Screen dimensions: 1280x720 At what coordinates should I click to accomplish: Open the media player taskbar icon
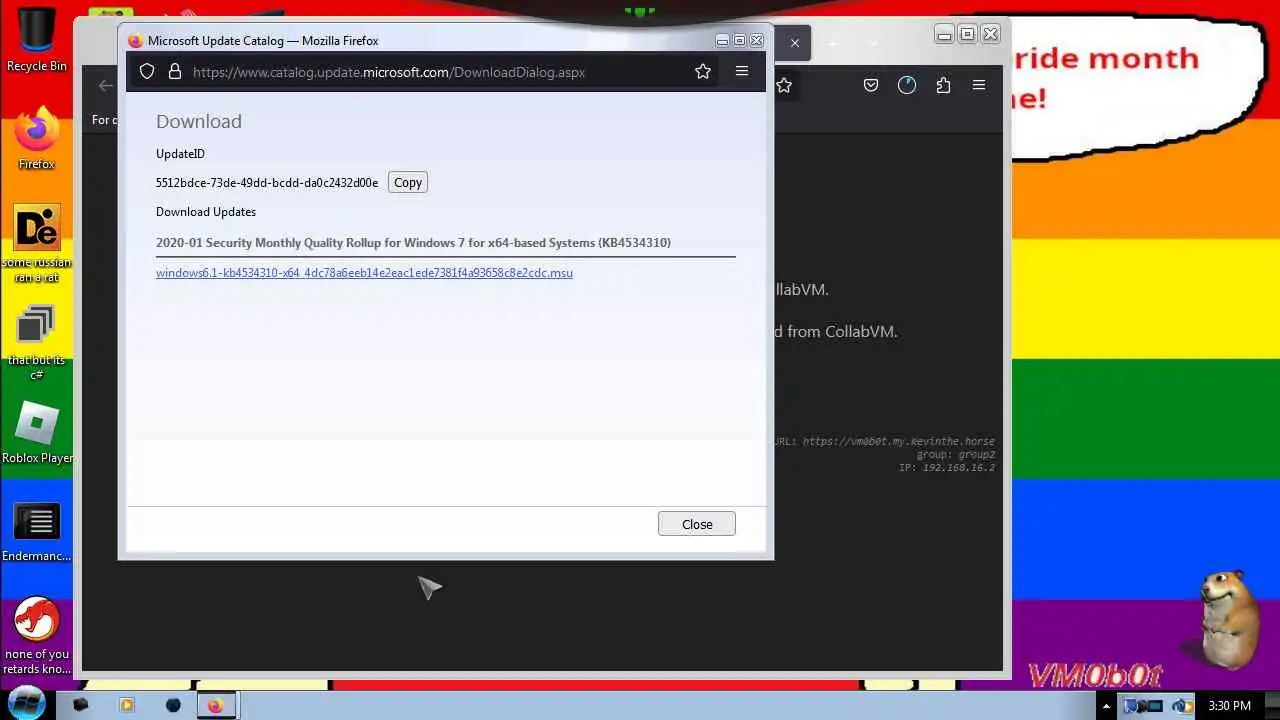[x=126, y=705]
